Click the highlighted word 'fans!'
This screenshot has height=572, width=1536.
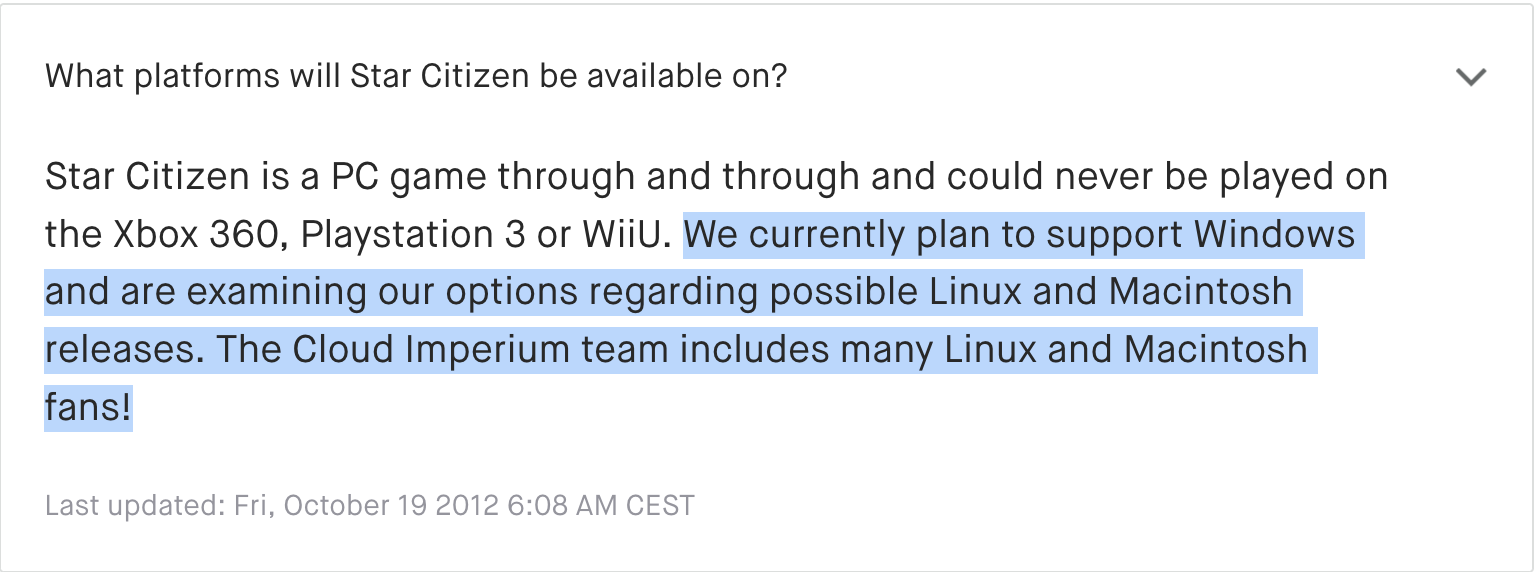tap(88, 409)
